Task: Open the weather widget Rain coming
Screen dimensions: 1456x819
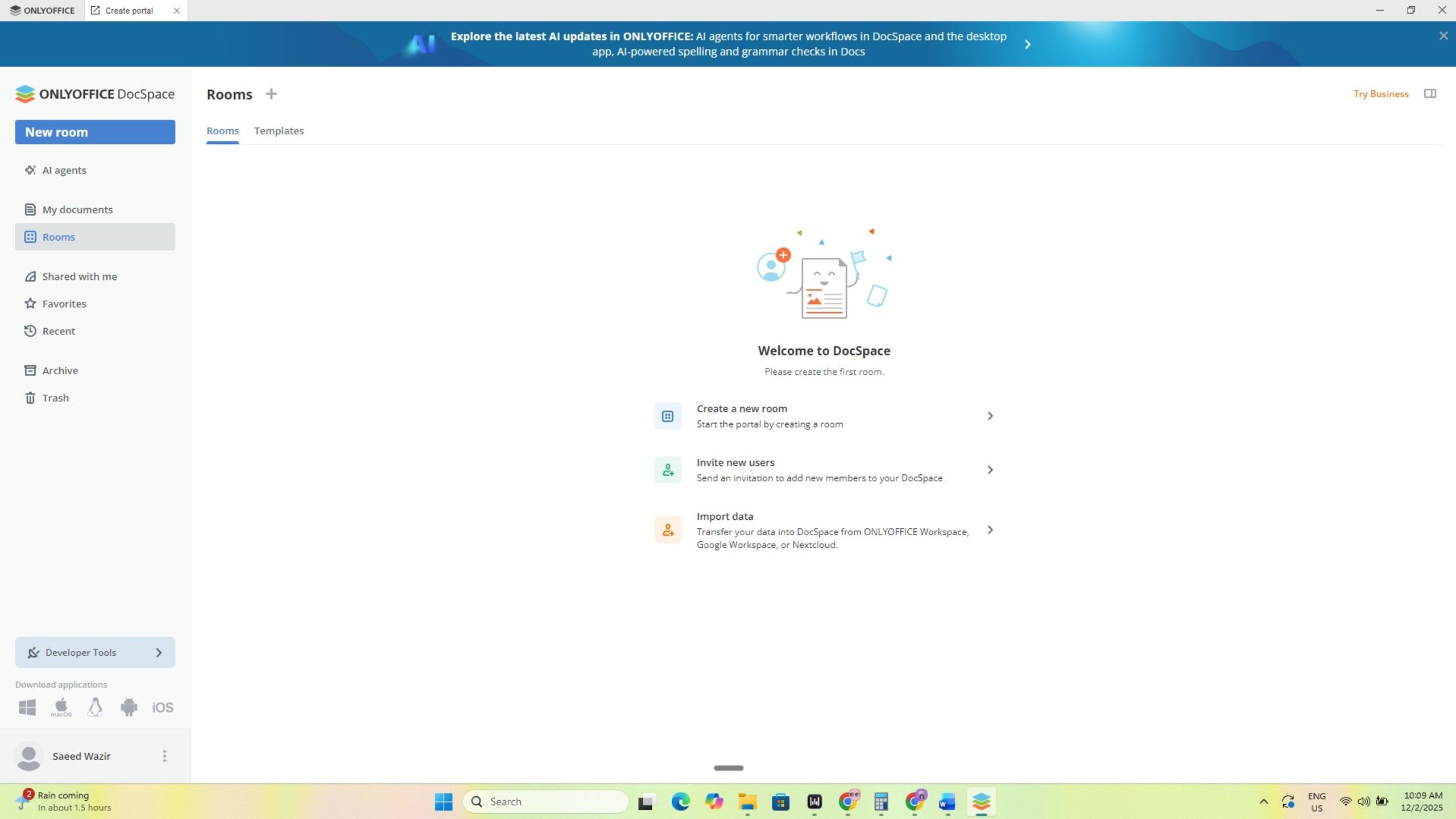Action: point(64,801)
